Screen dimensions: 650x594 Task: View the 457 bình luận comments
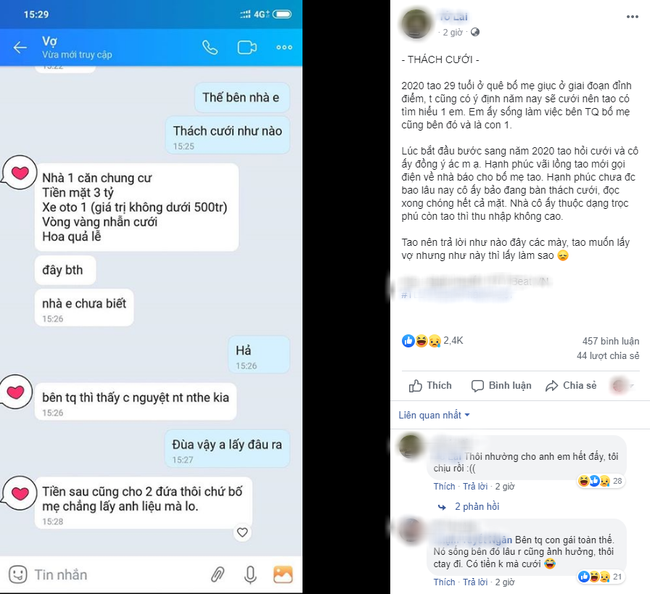click(611, 341)
